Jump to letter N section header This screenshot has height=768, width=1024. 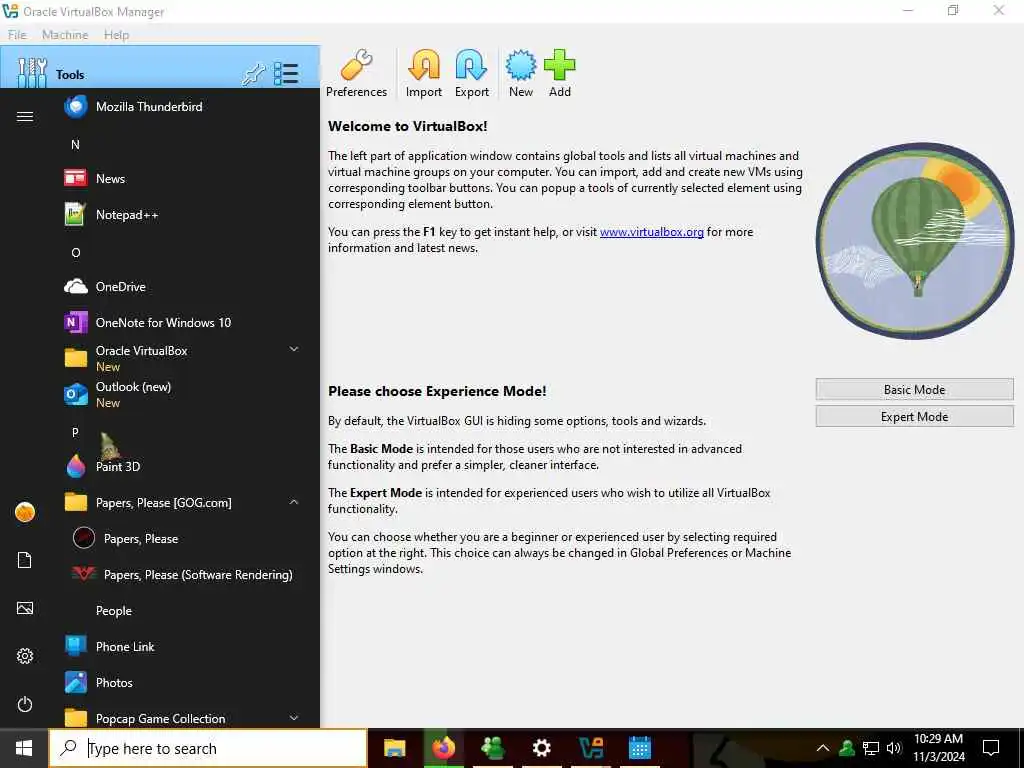[75, 144]
